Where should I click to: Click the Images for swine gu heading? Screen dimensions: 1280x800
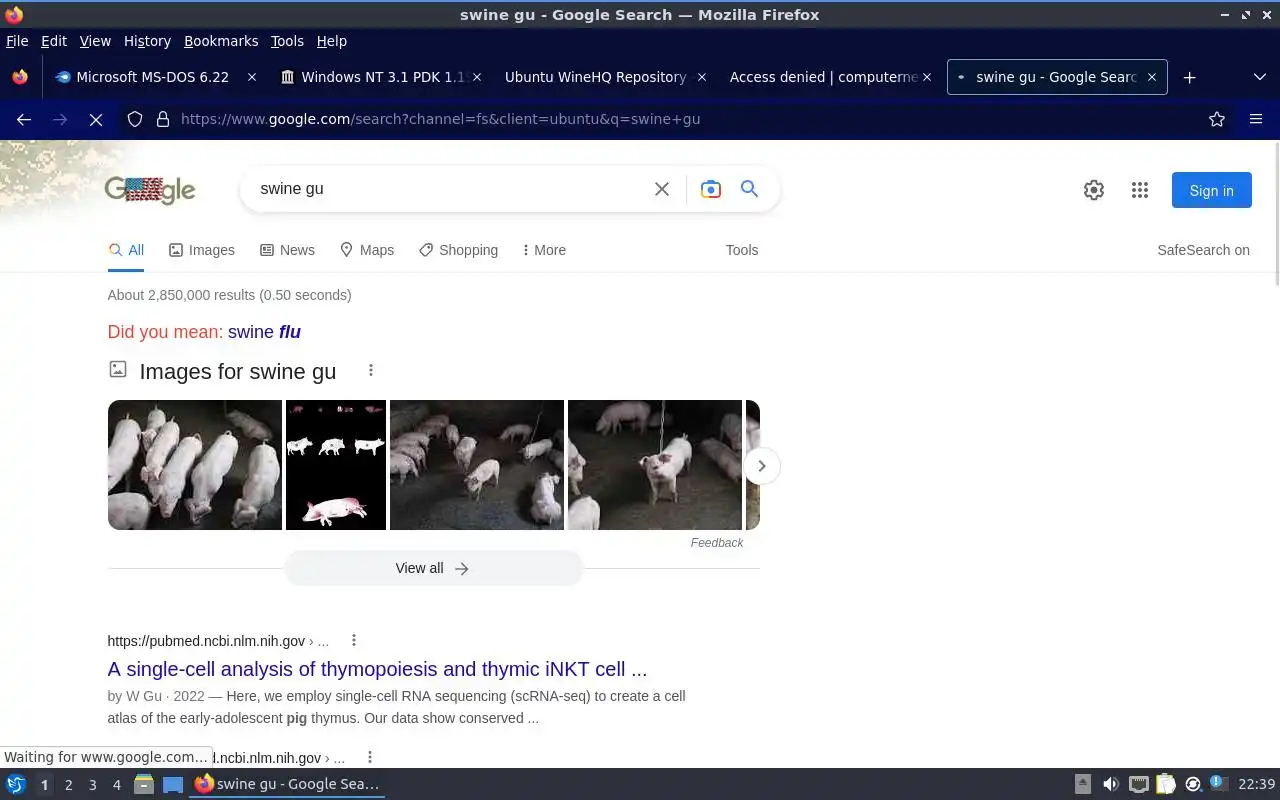(238, 371)
